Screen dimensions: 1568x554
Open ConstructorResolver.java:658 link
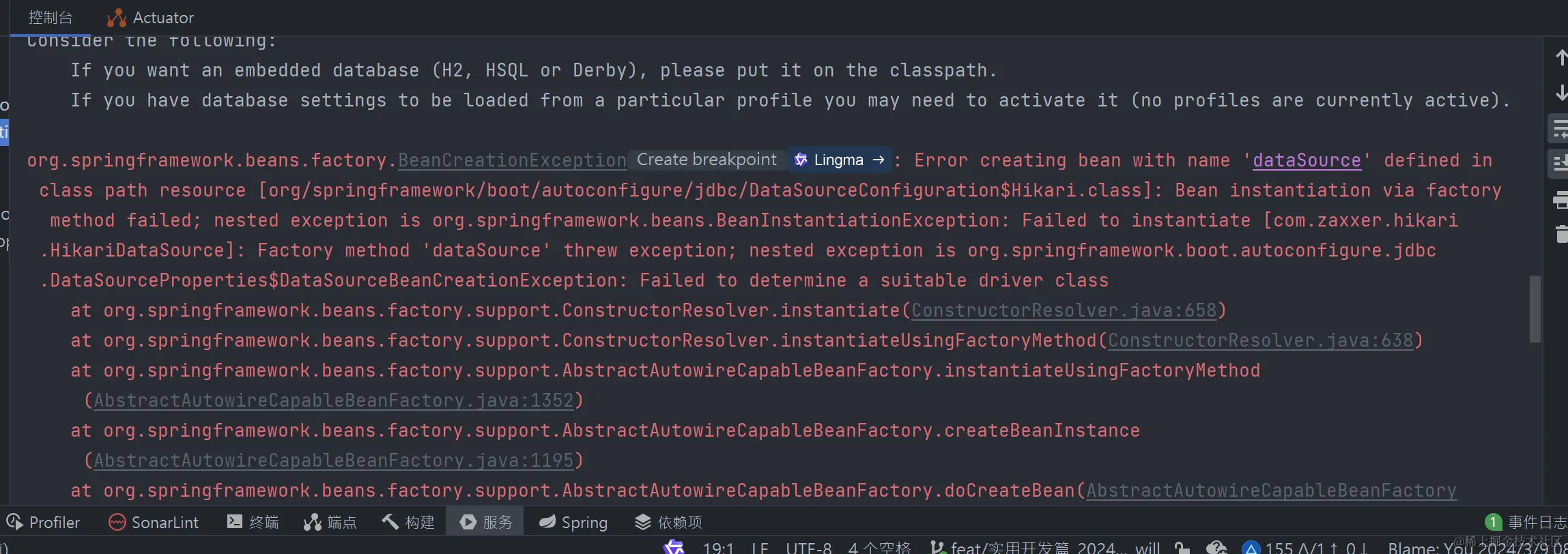coord(1064,310)
